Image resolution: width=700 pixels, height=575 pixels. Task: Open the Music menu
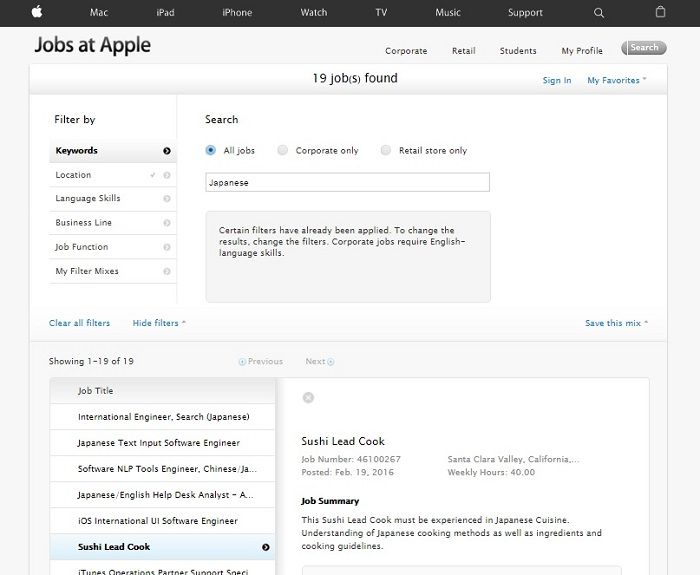click(x=448, y=12)
